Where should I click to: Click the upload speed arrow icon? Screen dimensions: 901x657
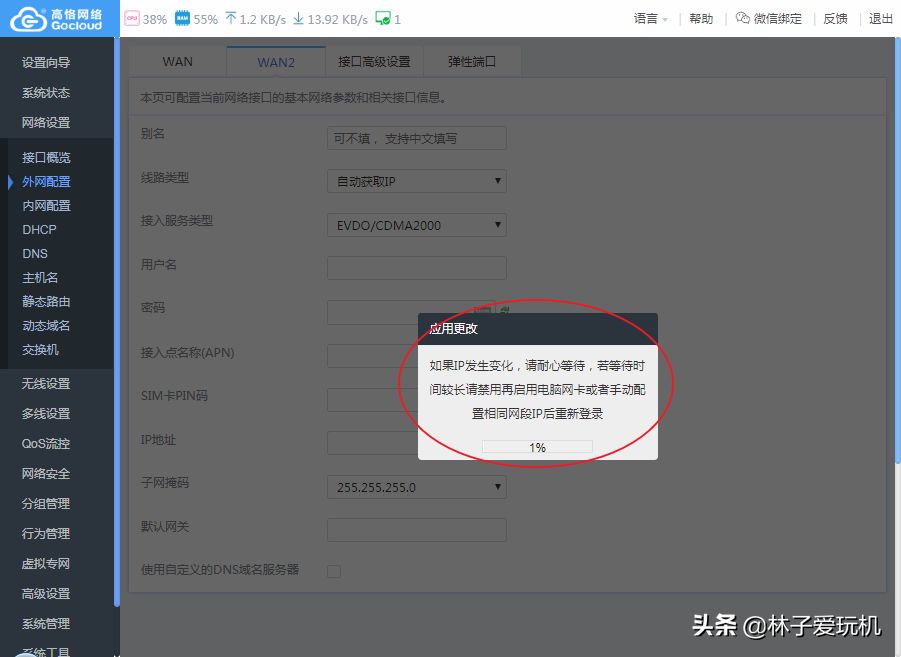tap(232, 18)
